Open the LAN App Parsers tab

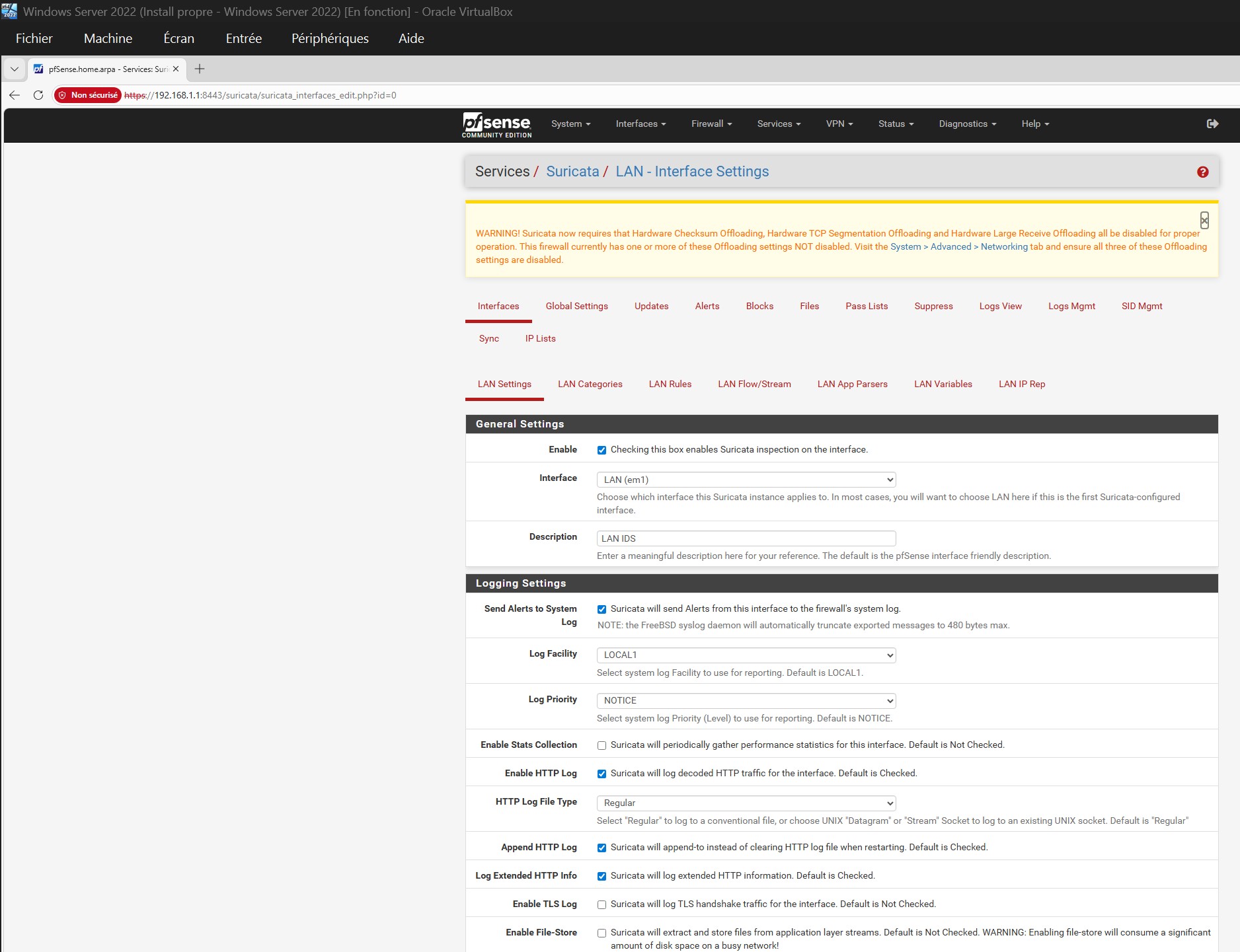[x=852, y=384]
